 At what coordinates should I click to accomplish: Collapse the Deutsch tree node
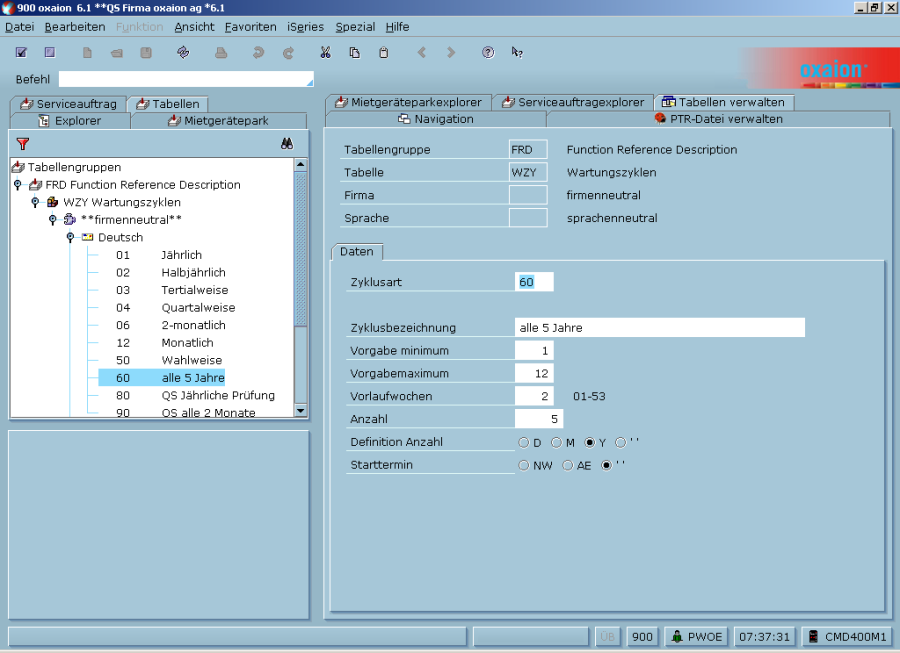70,237
